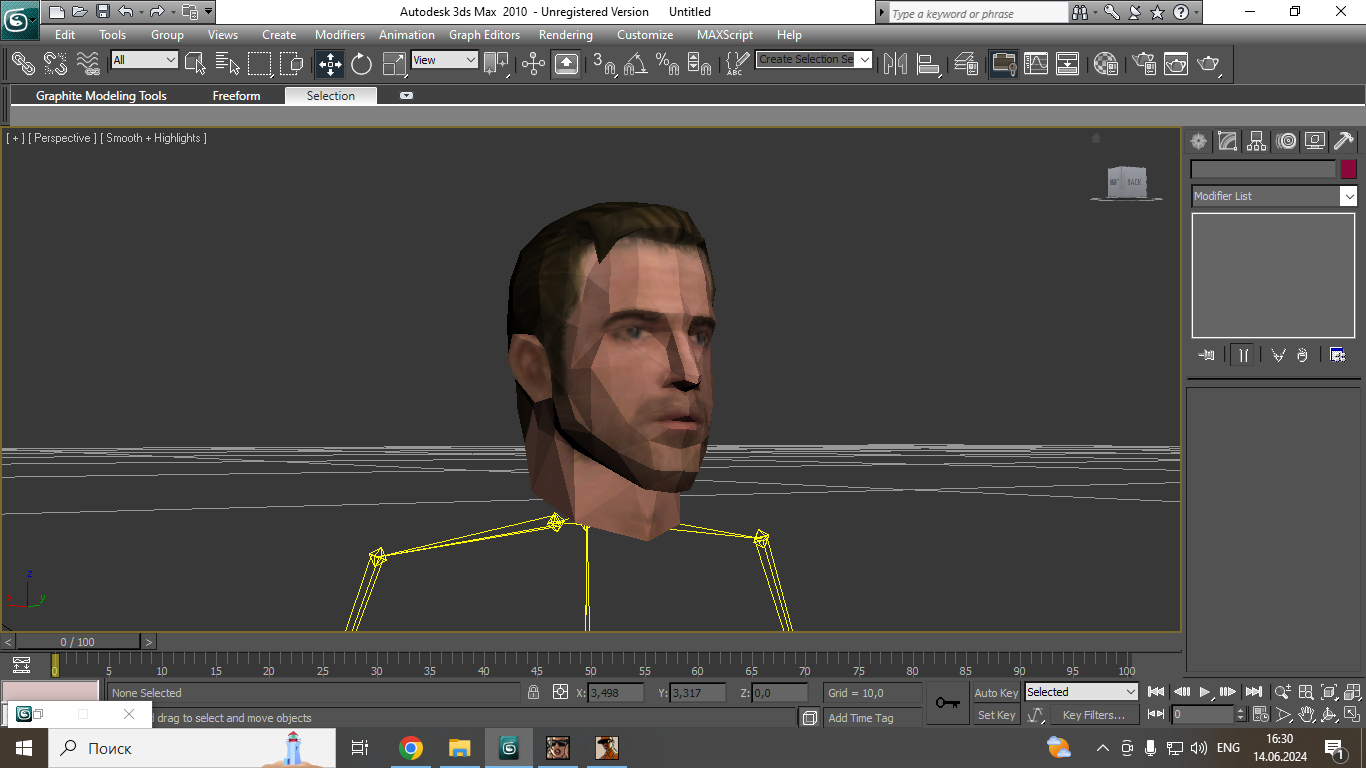Open the Curve Editor icon
1366x768 pixels.
click(x=1036, y=64)
